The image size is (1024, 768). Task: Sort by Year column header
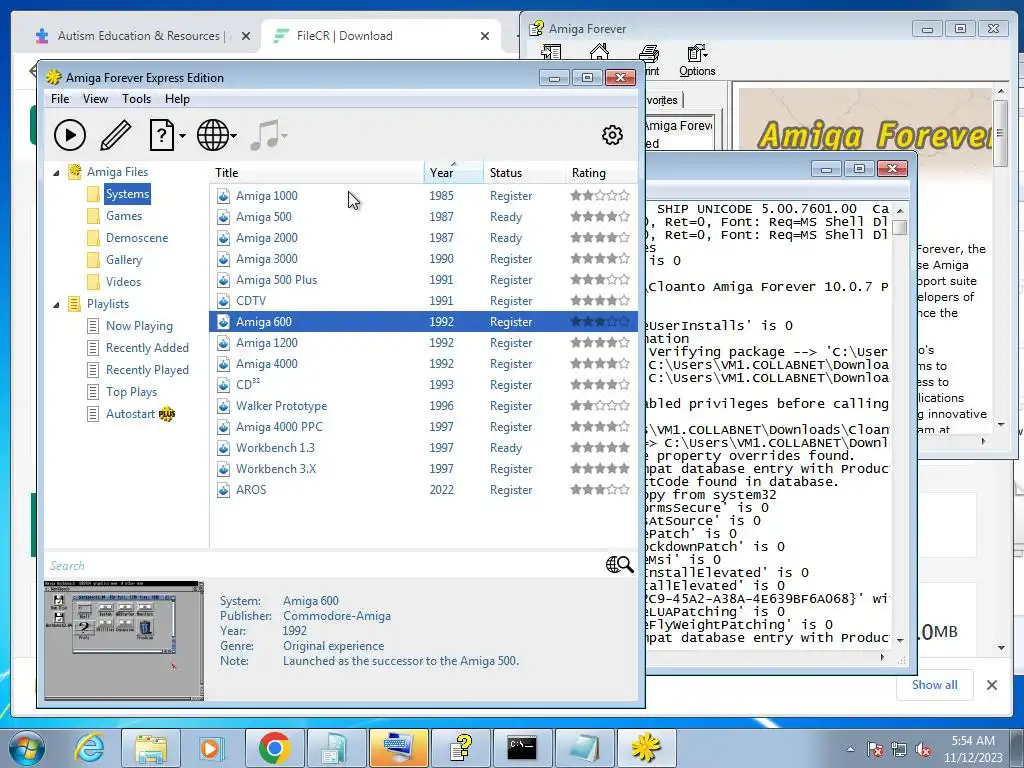454,172
